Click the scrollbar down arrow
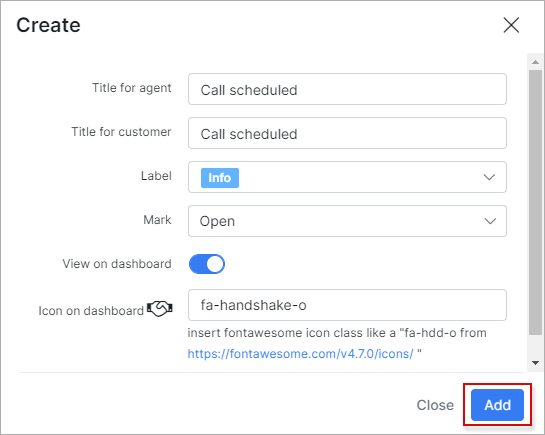The width and height of the screenshot is (545, 435). pos(535,363)
